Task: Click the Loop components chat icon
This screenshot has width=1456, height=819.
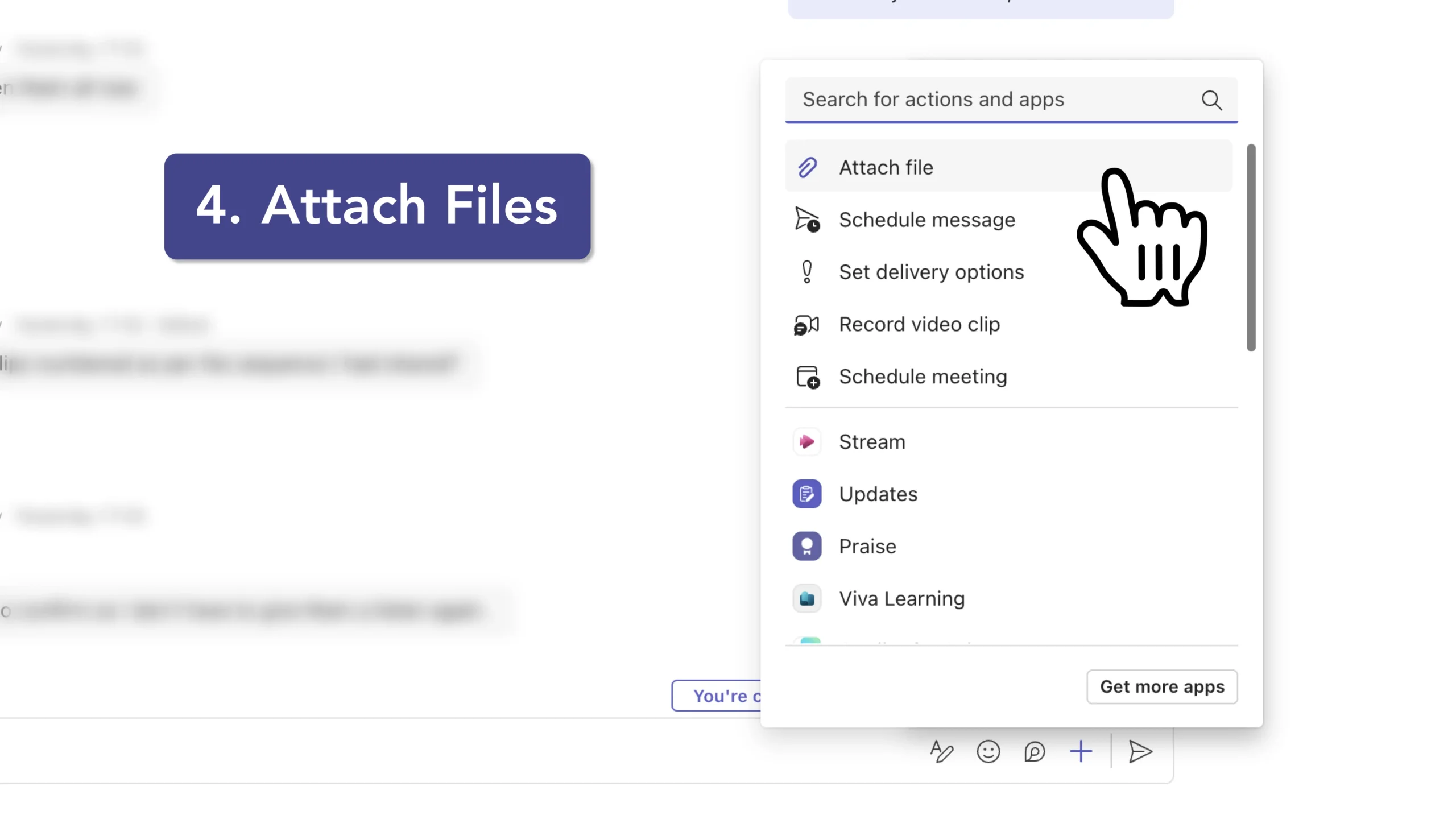Action: tap(1035, 752)
